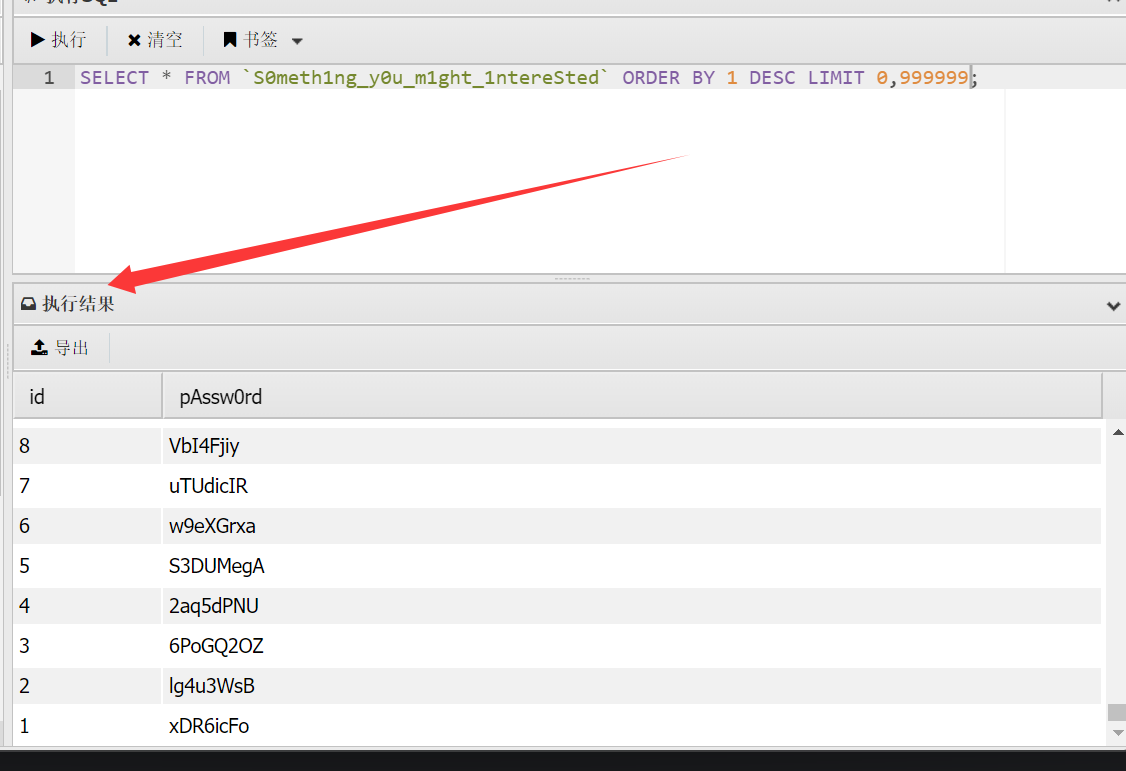Click the 执行 run button

point(58,40)
